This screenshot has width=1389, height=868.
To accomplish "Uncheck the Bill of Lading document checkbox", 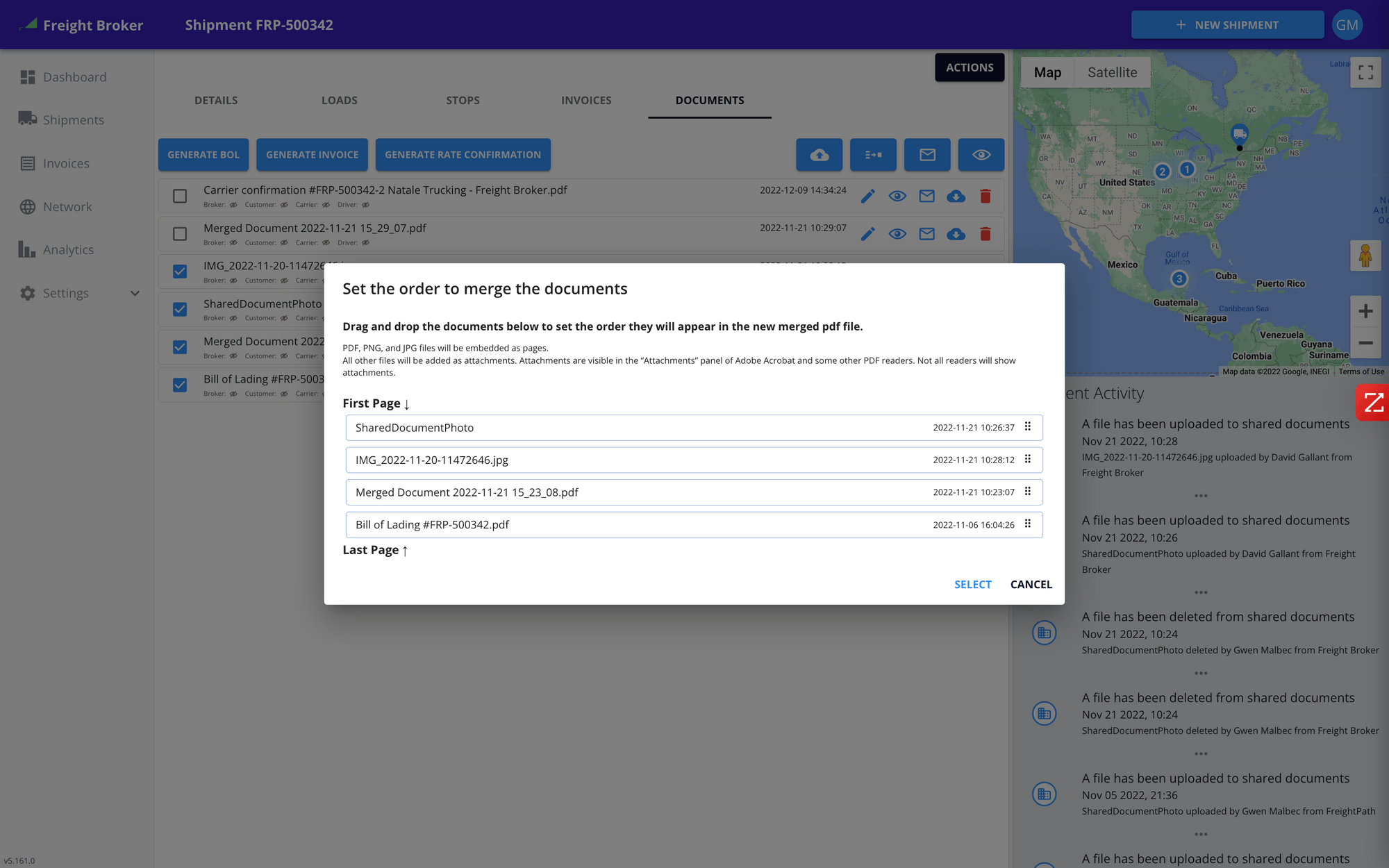I will tap(180, 385).
